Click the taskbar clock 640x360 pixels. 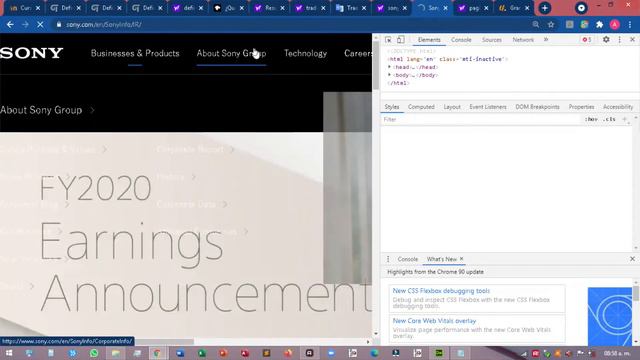click(617, 353)
